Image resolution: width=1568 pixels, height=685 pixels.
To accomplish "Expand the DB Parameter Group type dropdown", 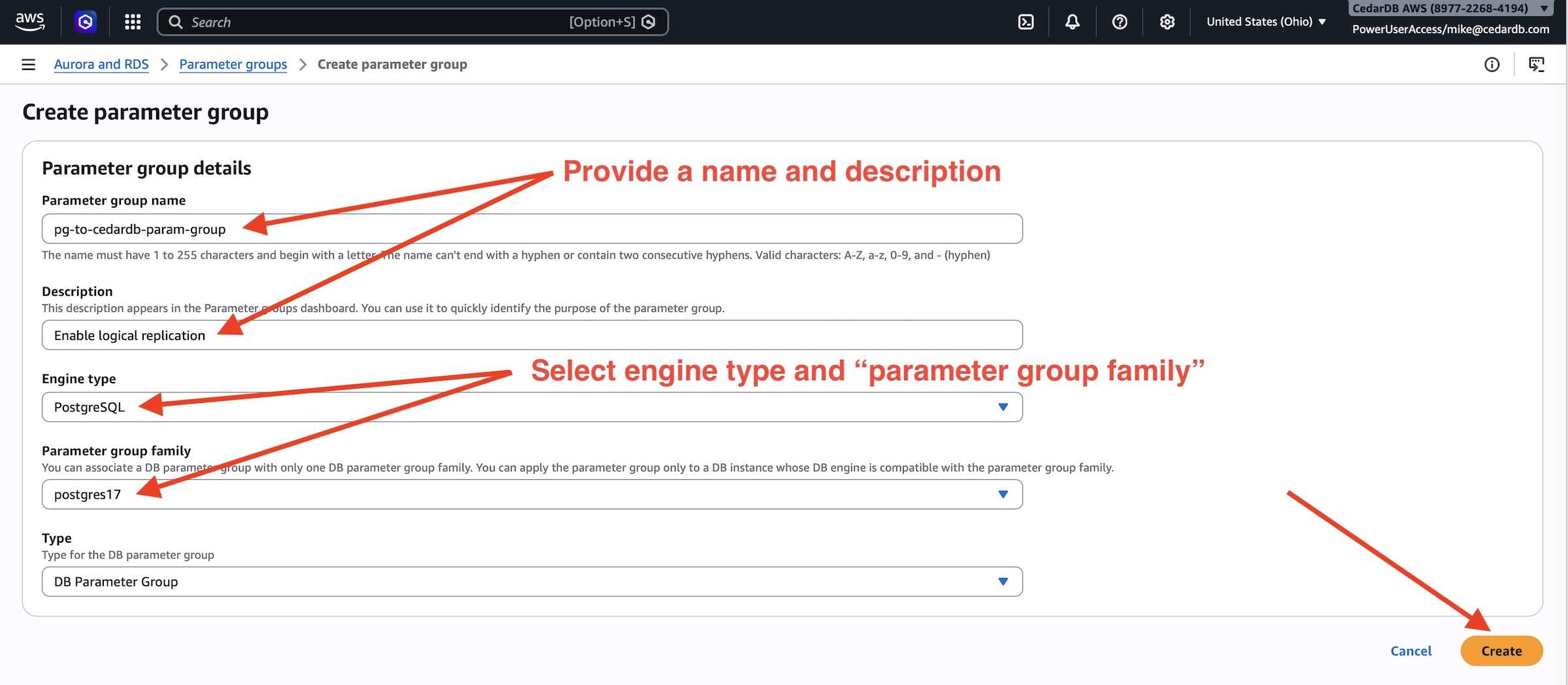I will pyautogui.click(x=1004, y=581).
